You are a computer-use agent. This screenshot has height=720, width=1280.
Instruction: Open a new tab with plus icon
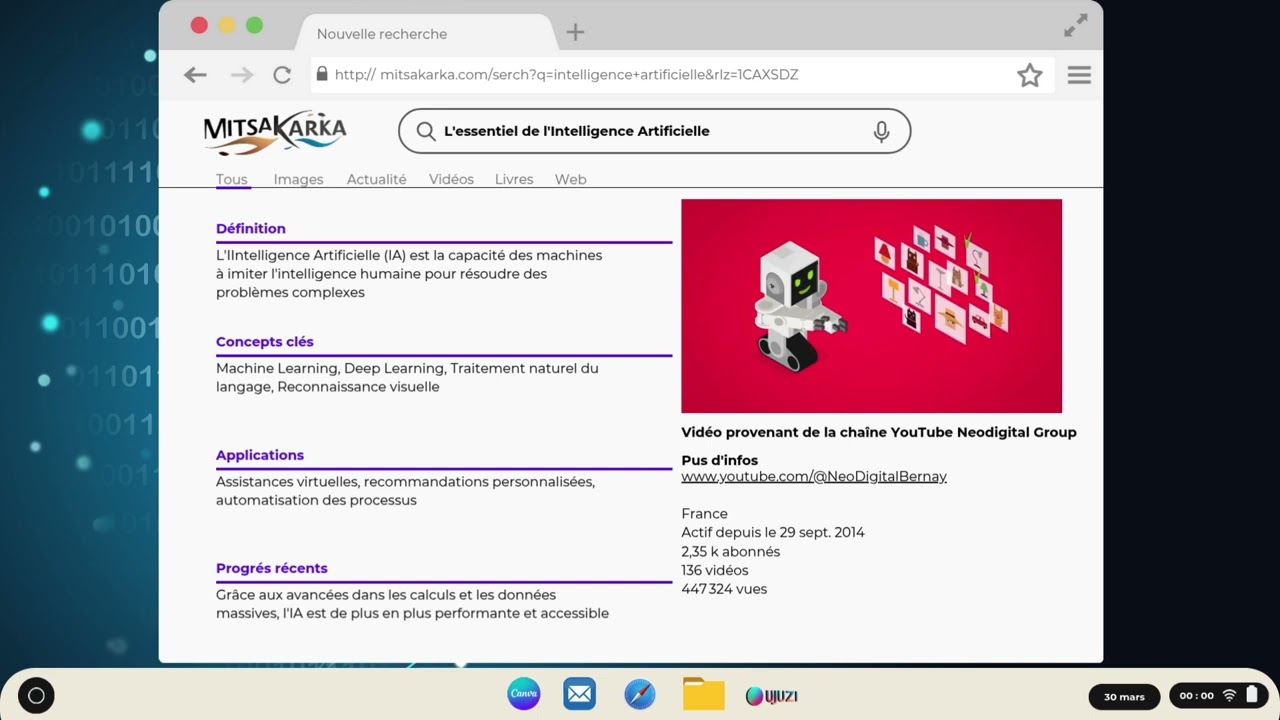[x=575, y=32]
